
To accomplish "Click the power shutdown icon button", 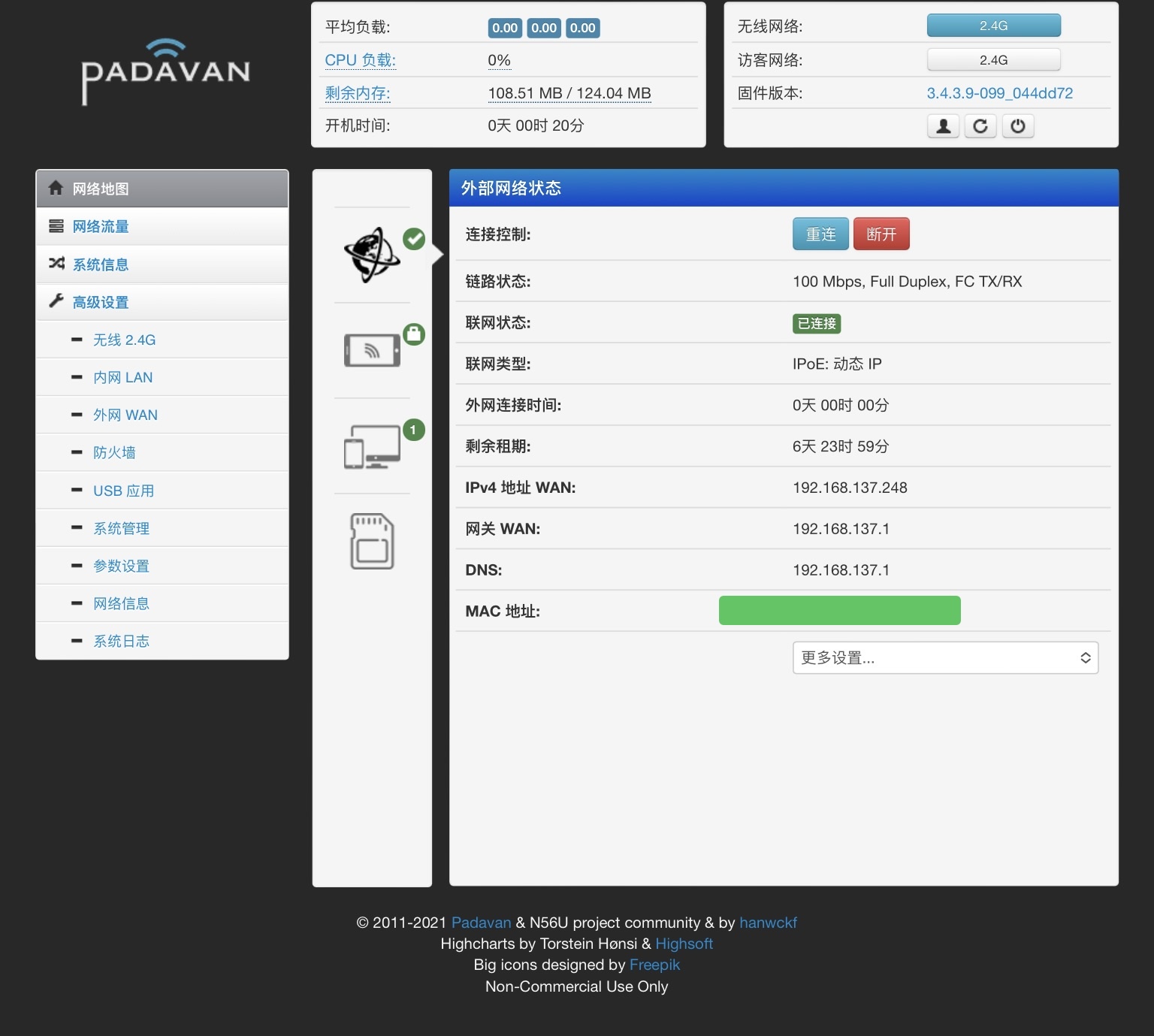I will point(1018,126).
